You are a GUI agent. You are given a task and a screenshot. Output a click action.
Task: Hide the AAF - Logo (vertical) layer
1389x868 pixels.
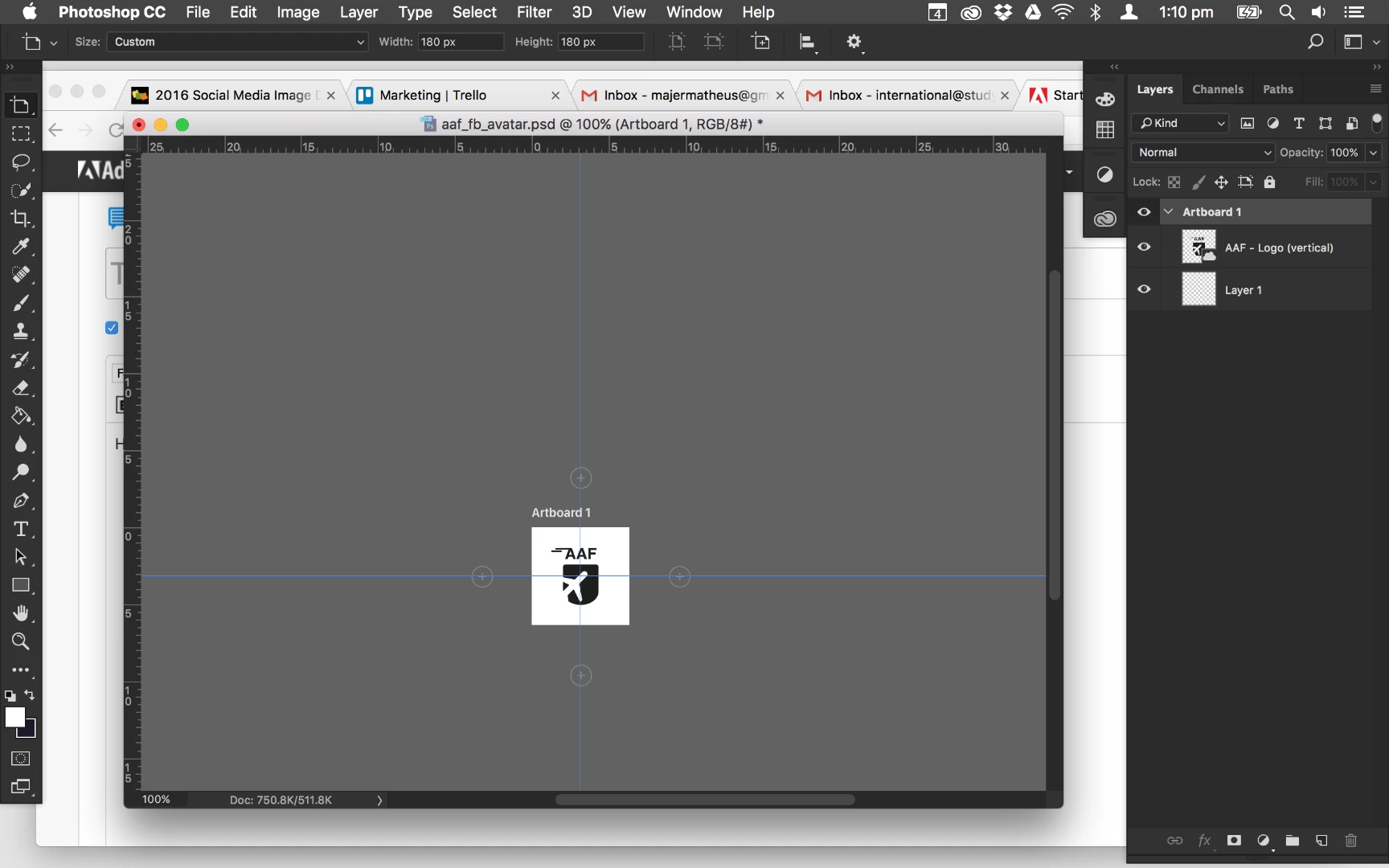point(1144,248)
